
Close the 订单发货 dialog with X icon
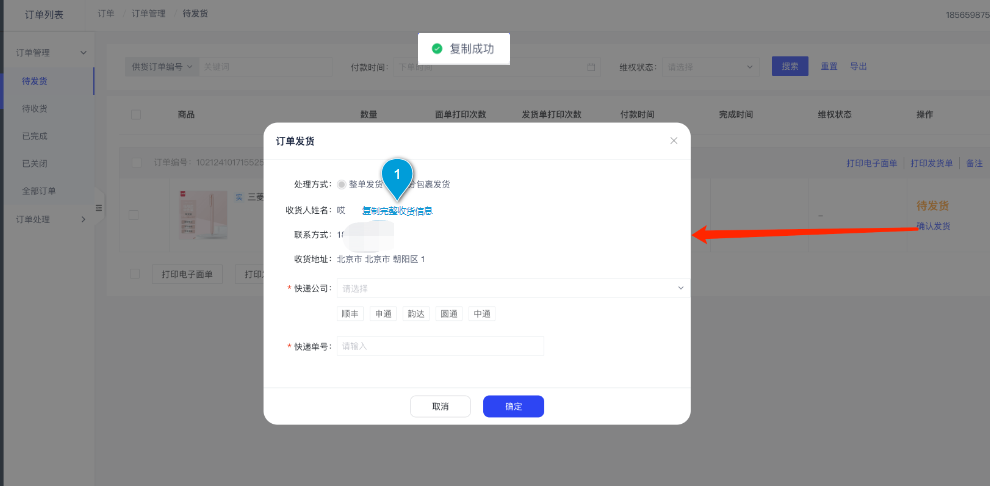tap(673, 141)
